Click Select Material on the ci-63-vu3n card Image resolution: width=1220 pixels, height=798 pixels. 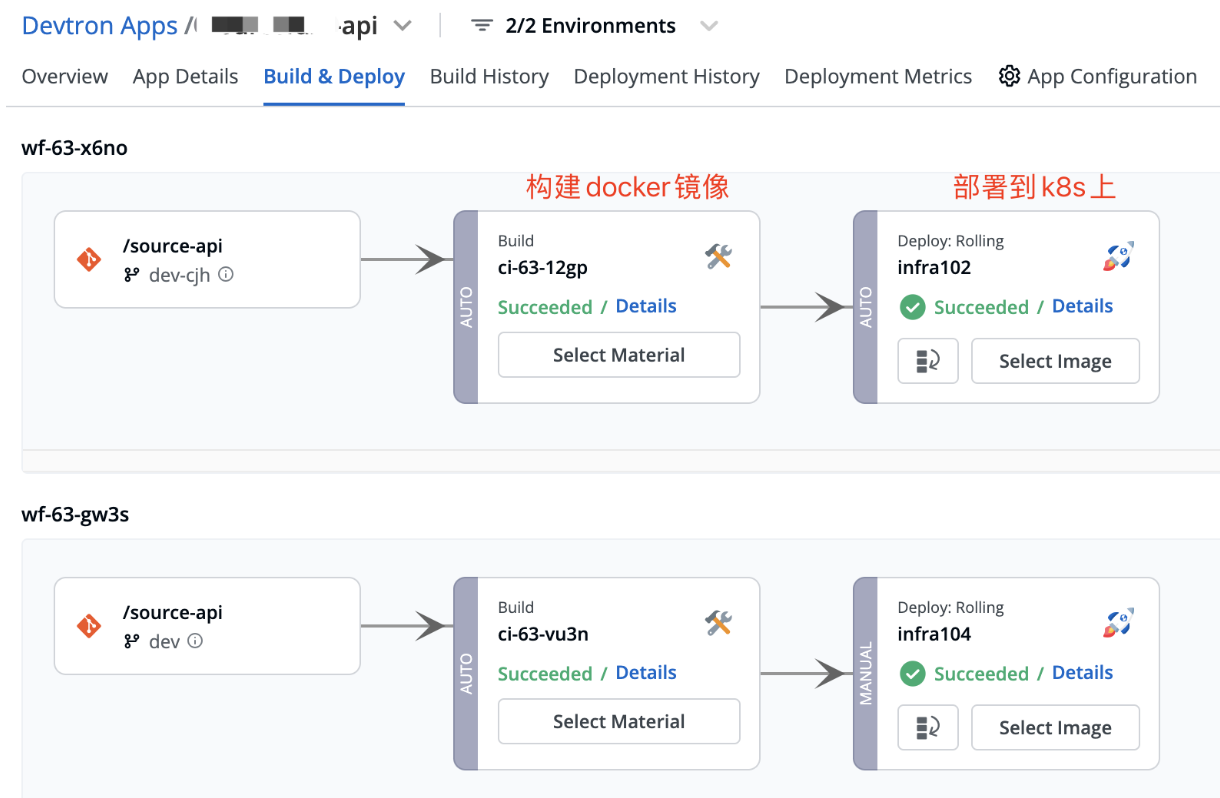click(x=618, y=721)
